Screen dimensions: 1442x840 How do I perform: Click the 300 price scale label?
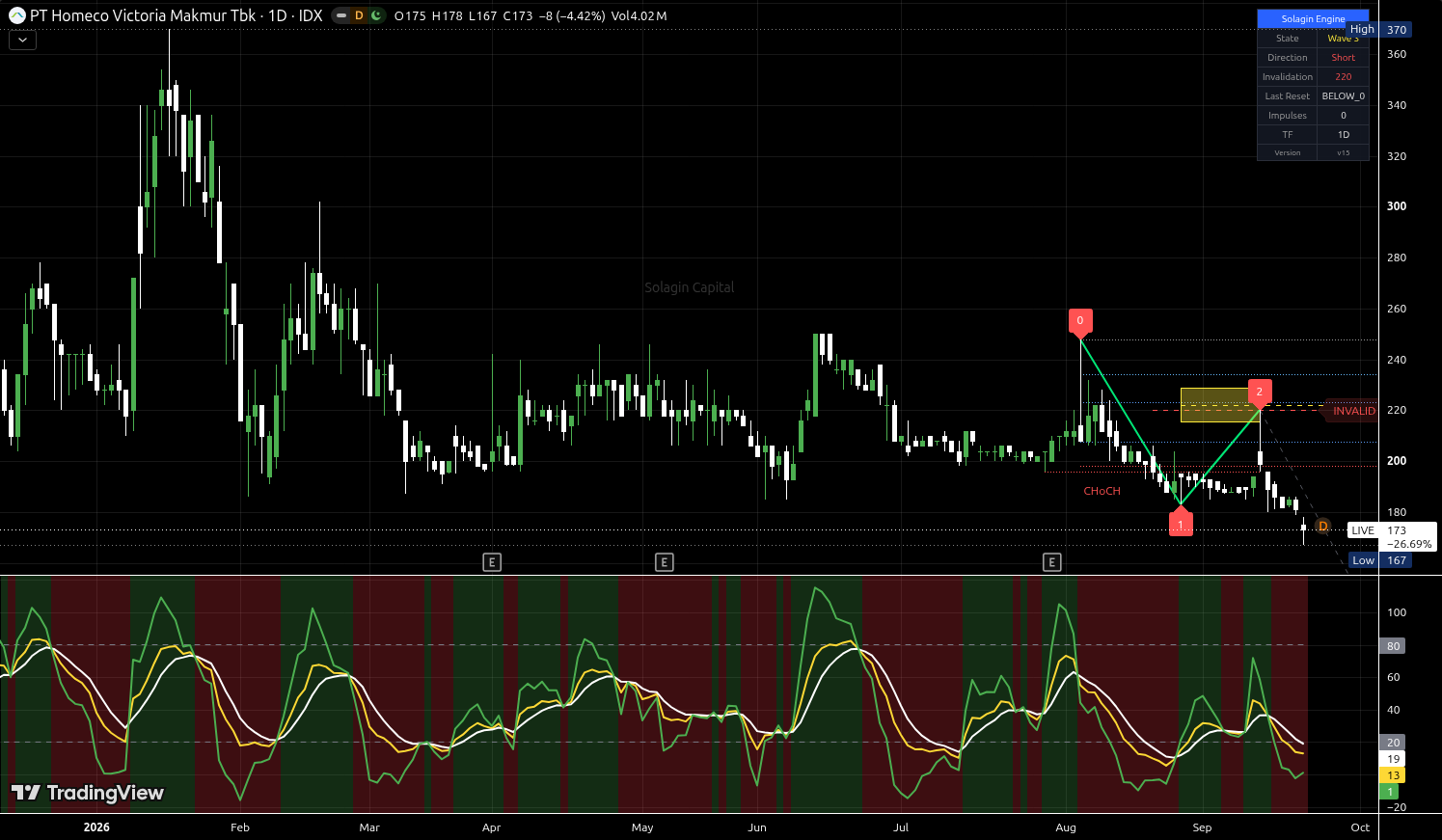(x=1396, y=206)
